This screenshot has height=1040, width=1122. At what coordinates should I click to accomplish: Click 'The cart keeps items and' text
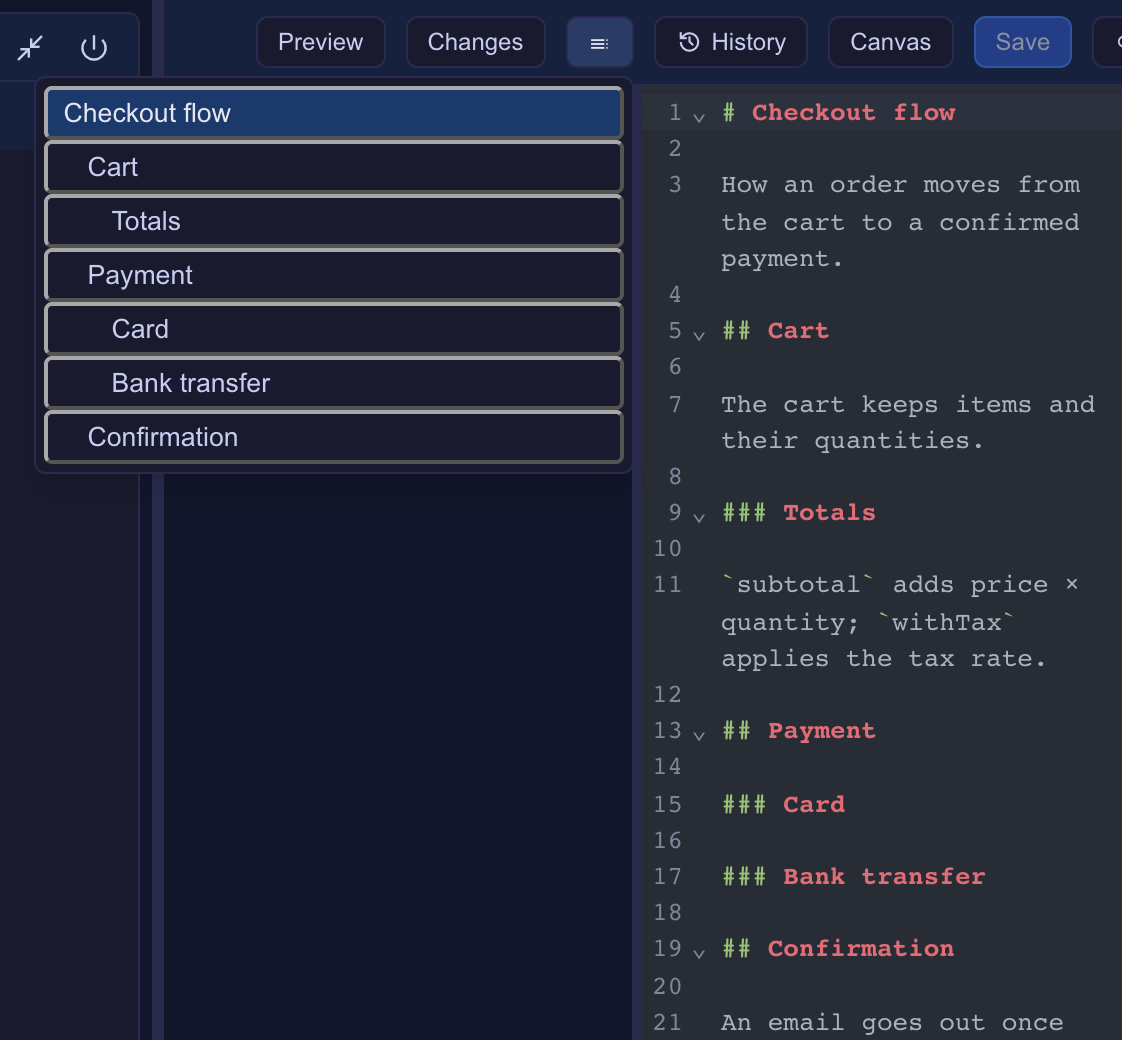coord(908,404)
